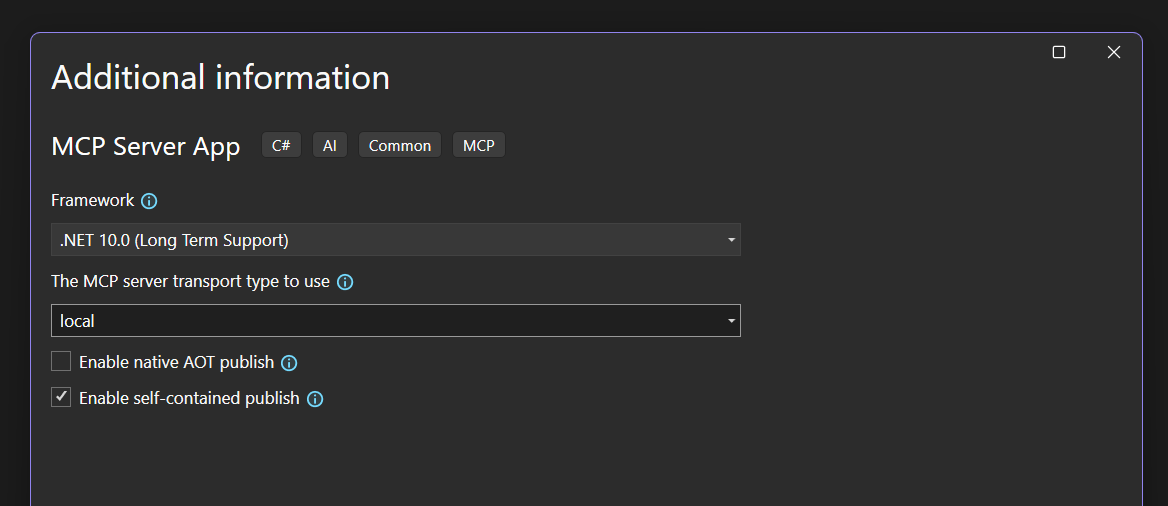The height and width of the screenshot is (506, 1168).
Task: Click the AI tag
Action: (x=330, y=145)
